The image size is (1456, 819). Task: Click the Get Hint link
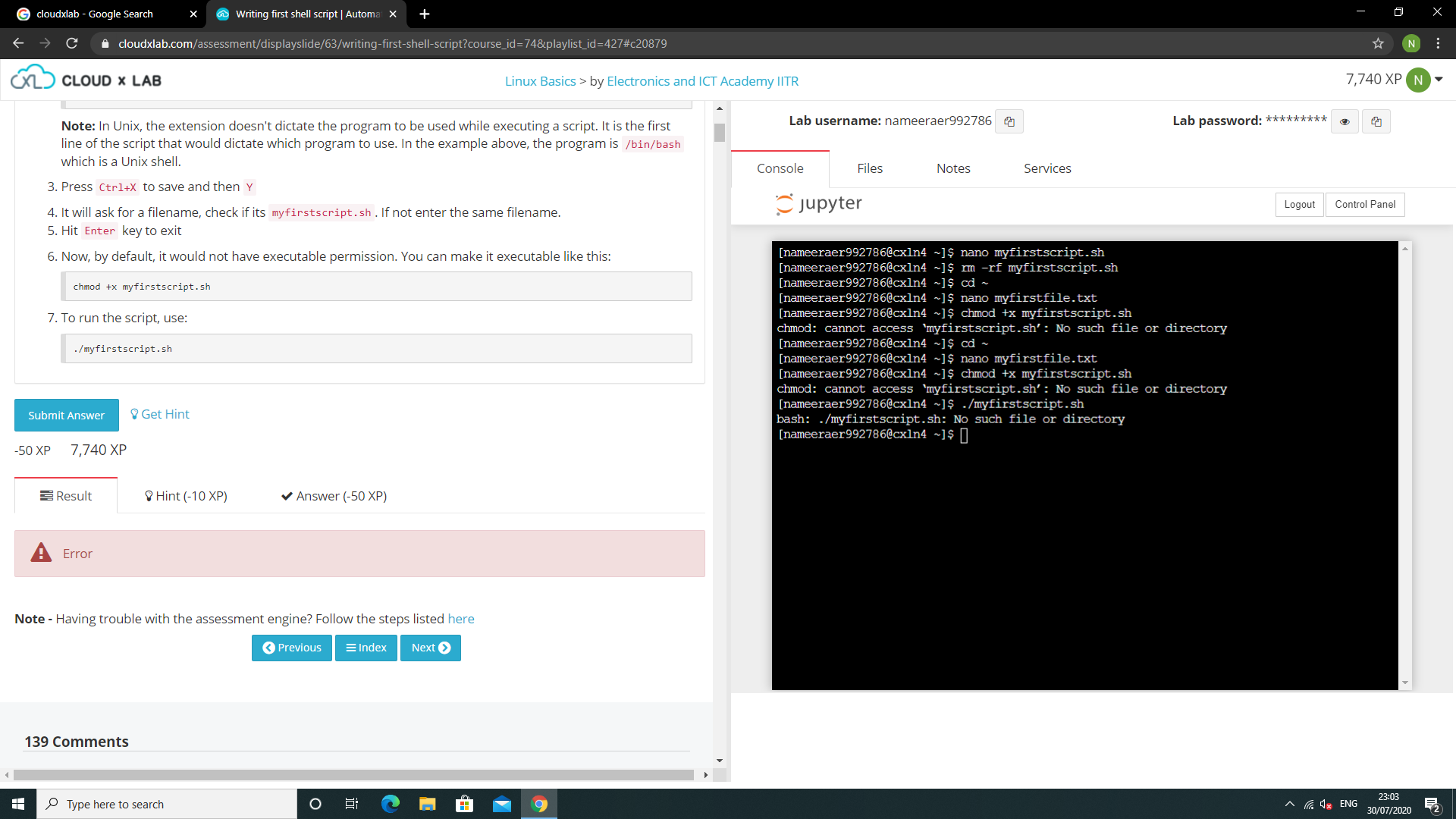pos(160,414)
